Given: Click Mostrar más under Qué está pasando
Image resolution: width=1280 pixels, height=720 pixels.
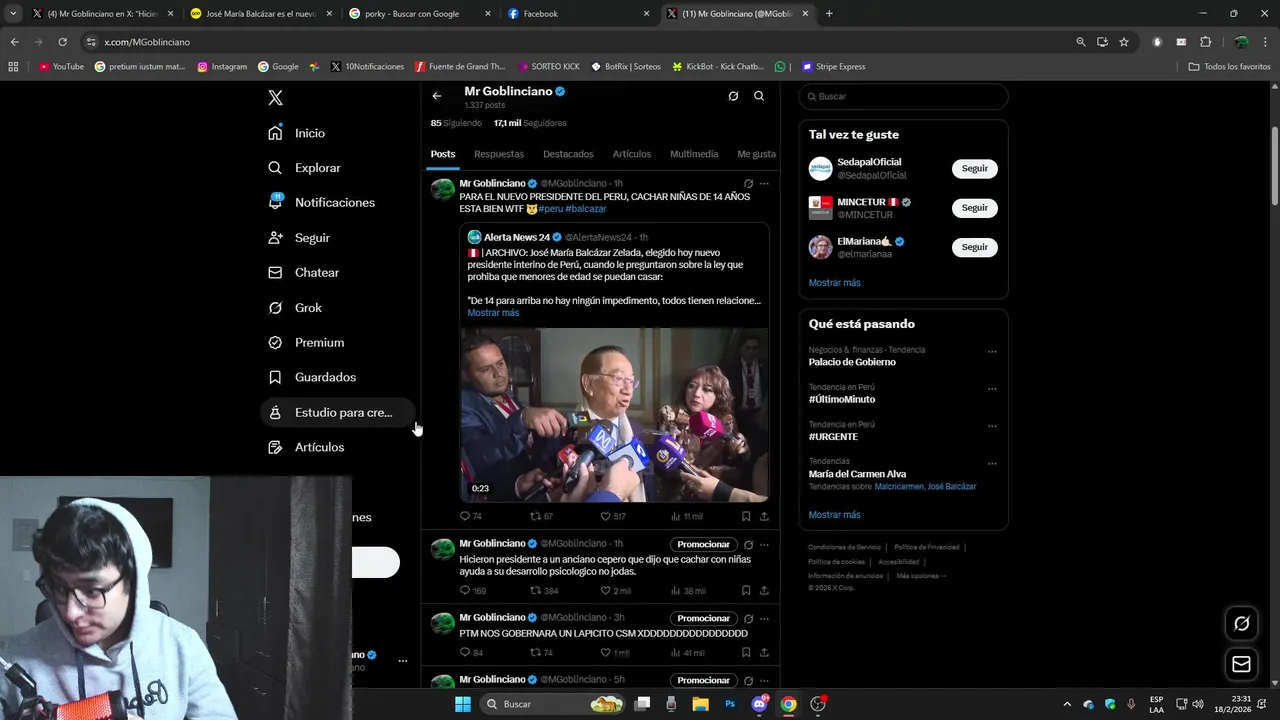Looking at the screenshot, I should click(x=835, y=515).
